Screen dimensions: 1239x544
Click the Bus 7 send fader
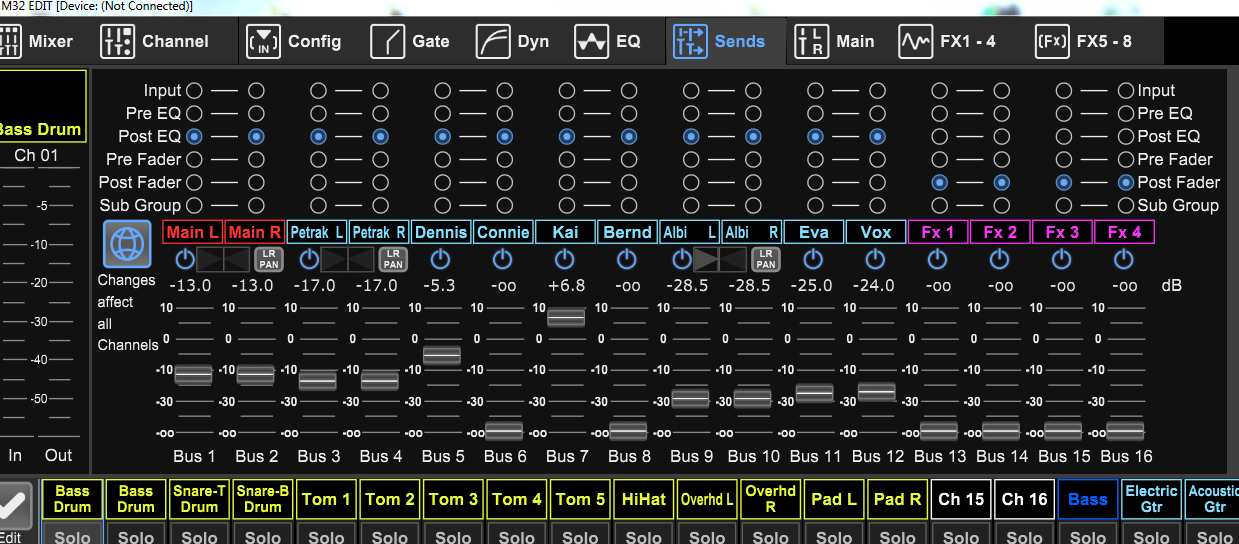pos(566,317)
